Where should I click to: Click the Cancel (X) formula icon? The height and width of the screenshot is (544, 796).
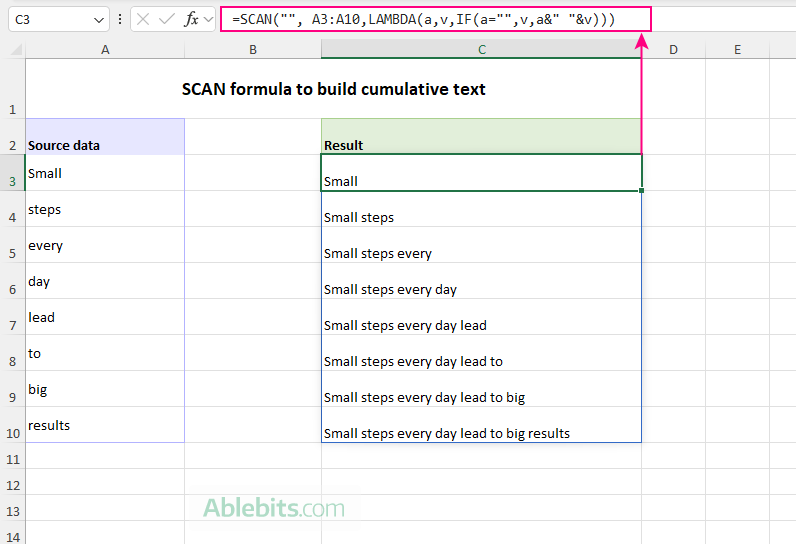143,19
